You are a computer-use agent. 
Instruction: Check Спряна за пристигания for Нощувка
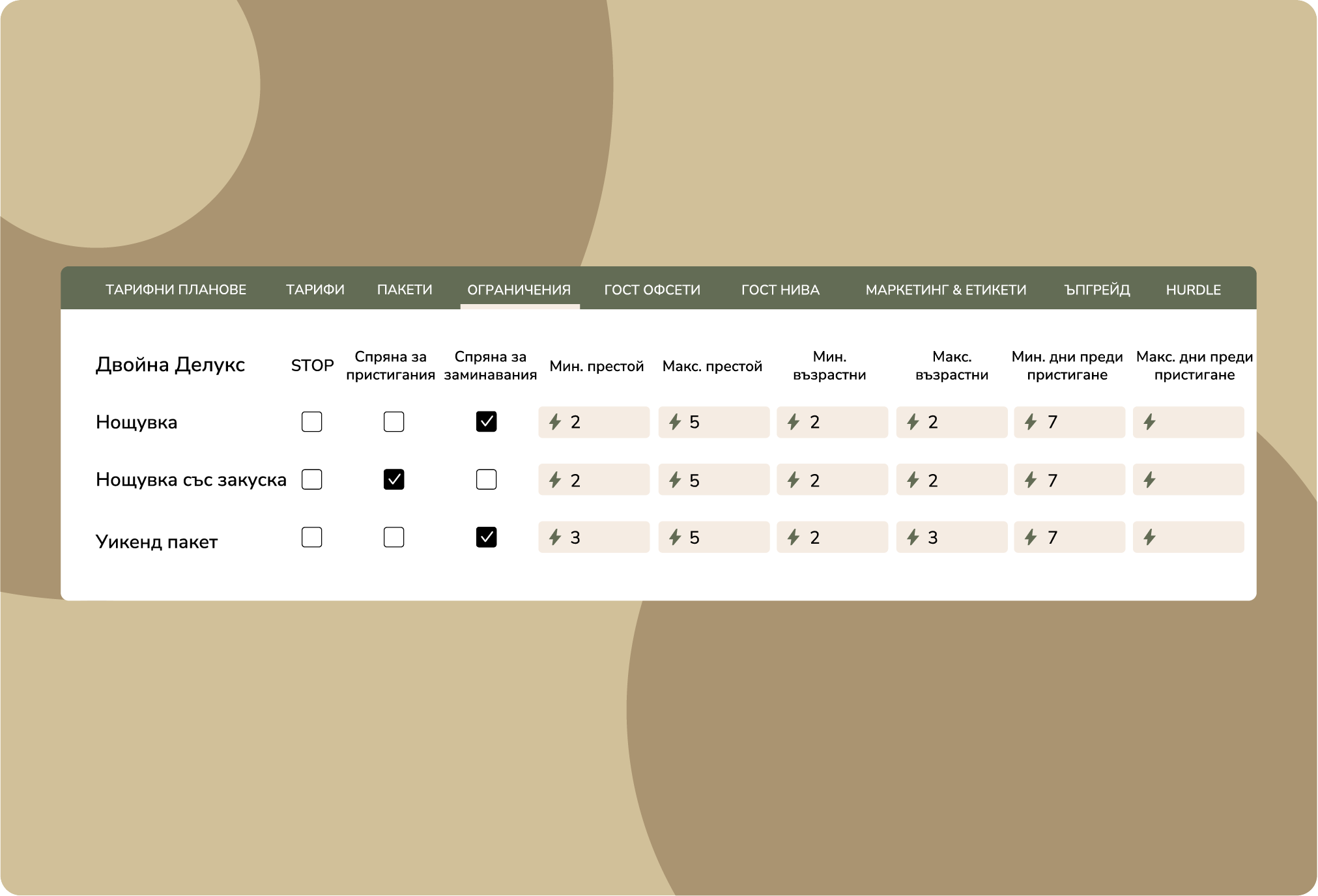394,422
